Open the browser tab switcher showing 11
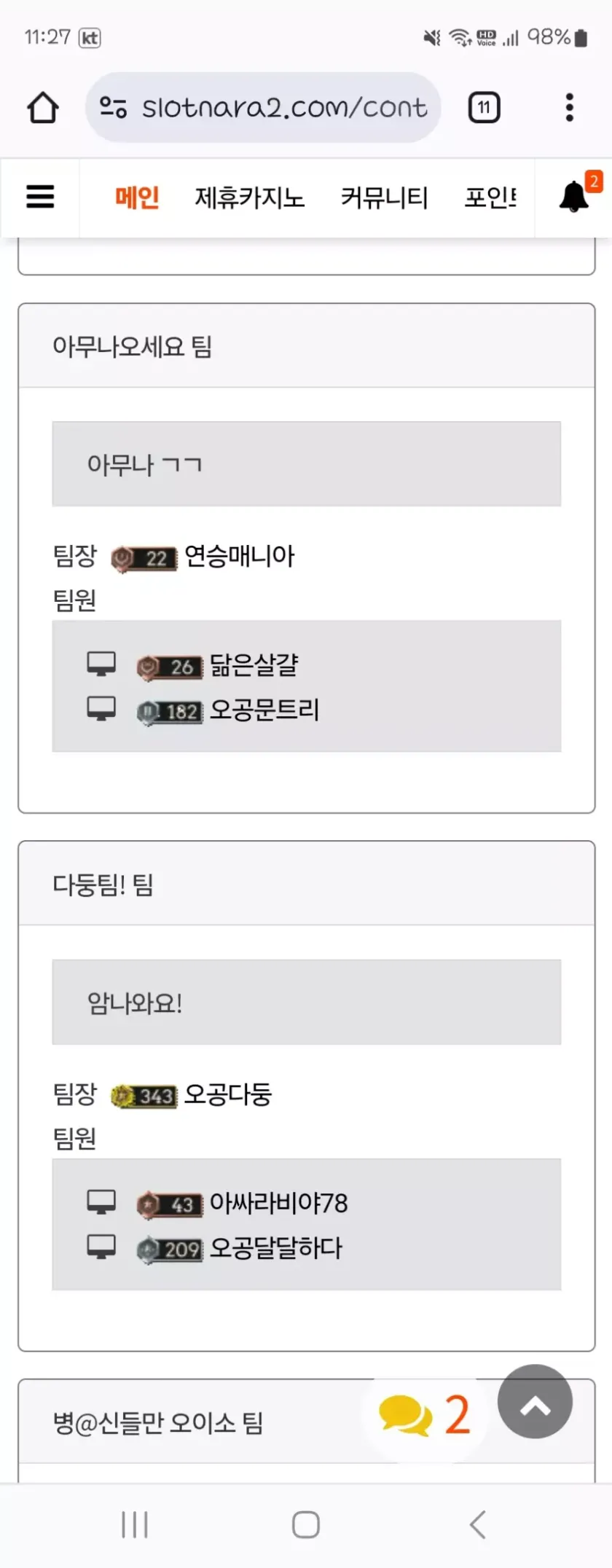 pos(484,108)
